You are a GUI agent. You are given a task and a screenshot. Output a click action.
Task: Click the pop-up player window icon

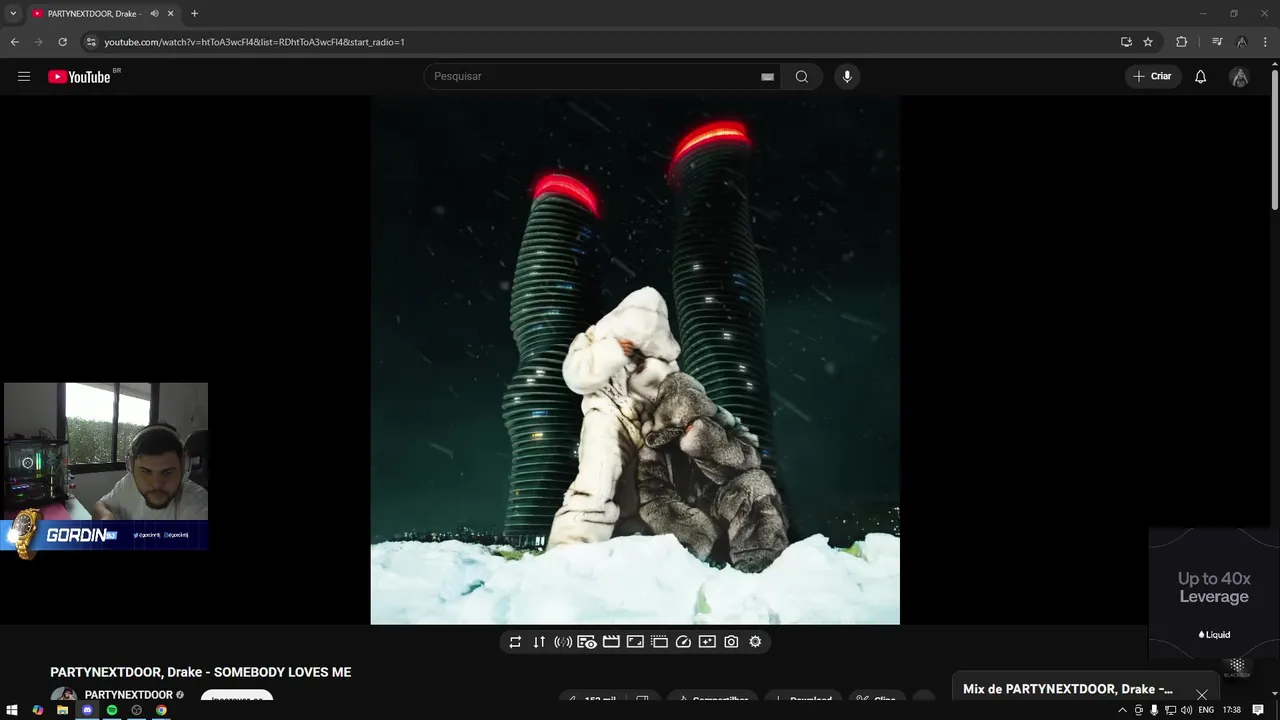659,642
